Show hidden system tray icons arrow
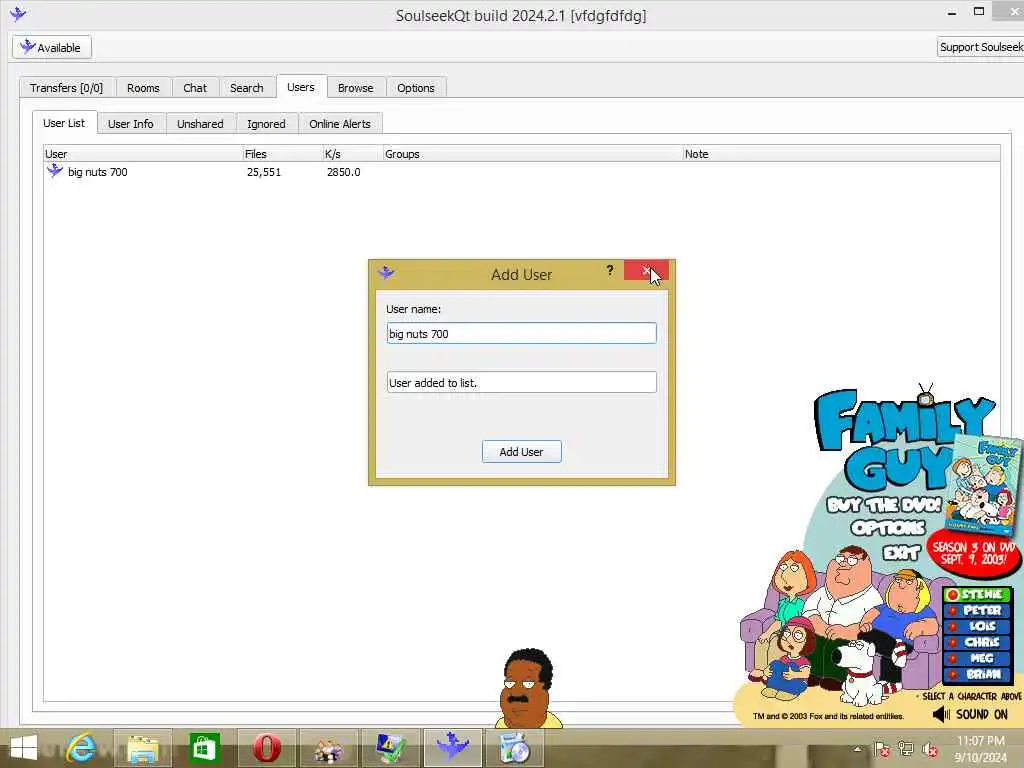Screen dimensions: 1024x768 click(x=857, y=749)
